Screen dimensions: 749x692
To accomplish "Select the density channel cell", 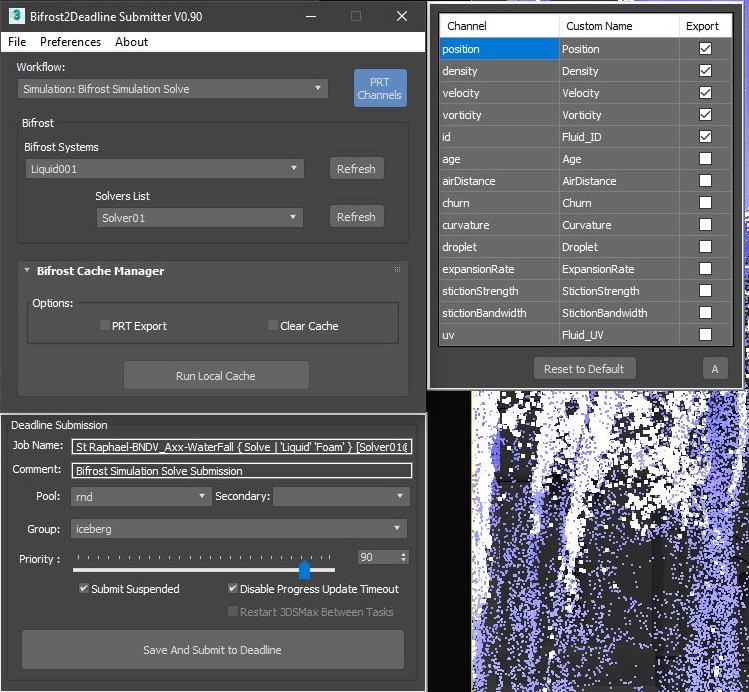I will pos(499,71).
